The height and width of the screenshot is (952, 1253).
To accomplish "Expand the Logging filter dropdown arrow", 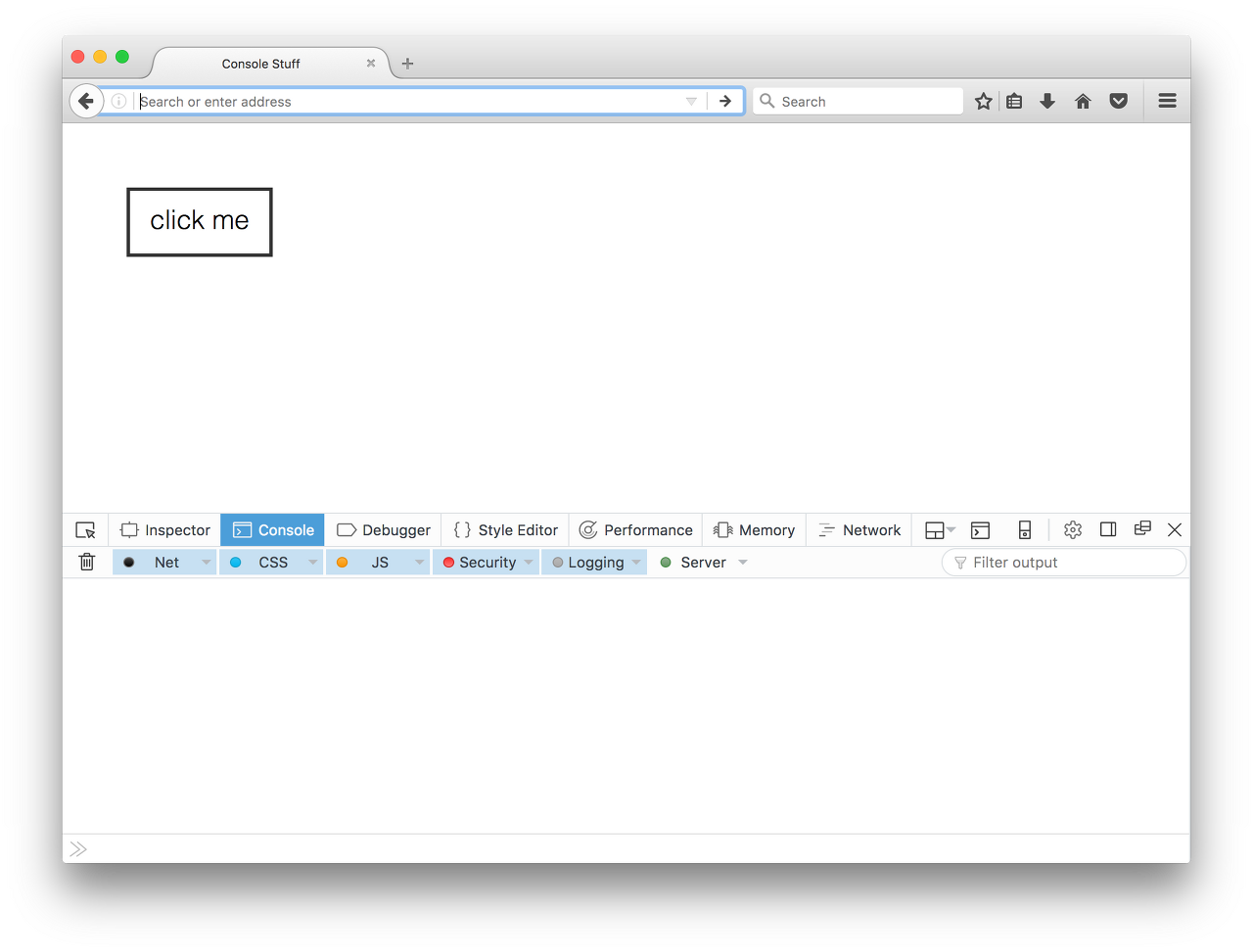I will coord(636,563).
